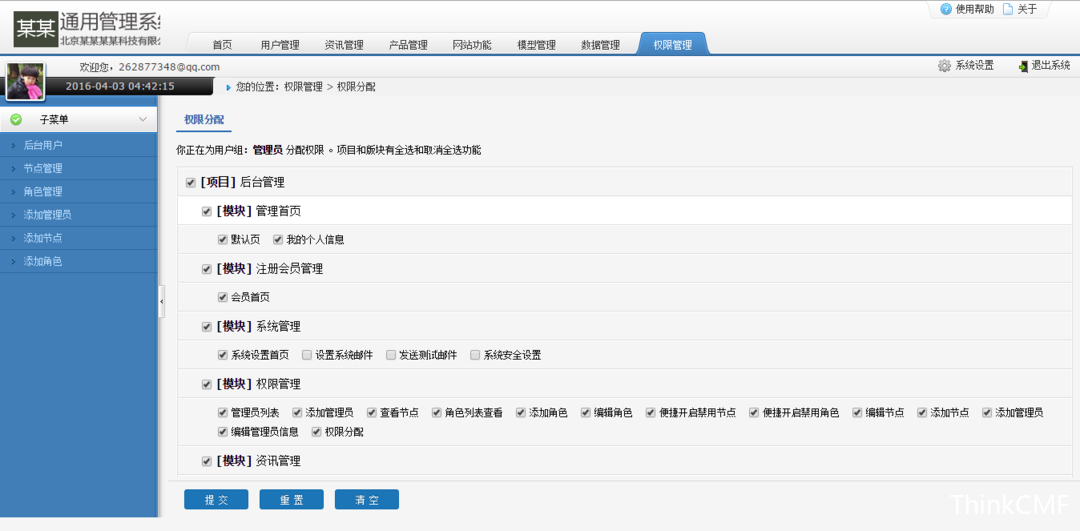Uncheck the 系统设置首页 checkbox

pos(222,355)
